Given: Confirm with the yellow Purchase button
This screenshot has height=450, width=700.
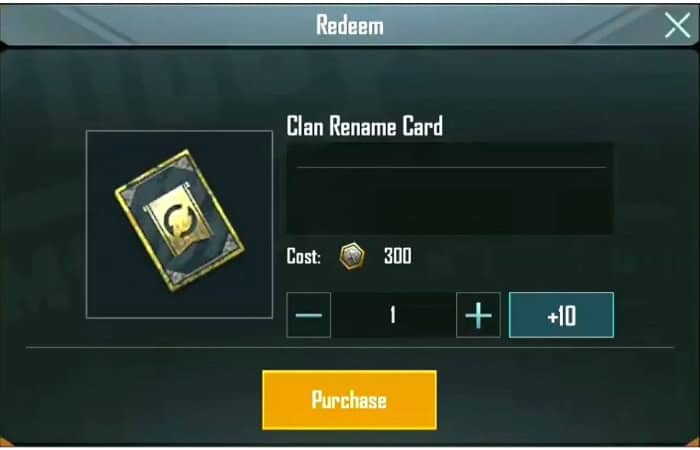Looking at the screenshot, I should point(350,400).
